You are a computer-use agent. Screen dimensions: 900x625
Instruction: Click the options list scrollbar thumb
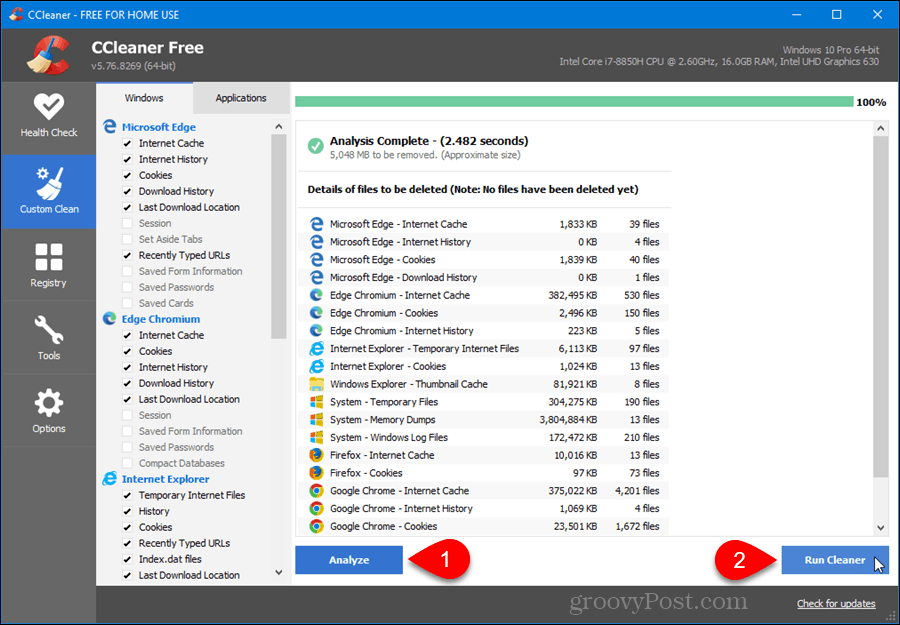tap(279, 236)
